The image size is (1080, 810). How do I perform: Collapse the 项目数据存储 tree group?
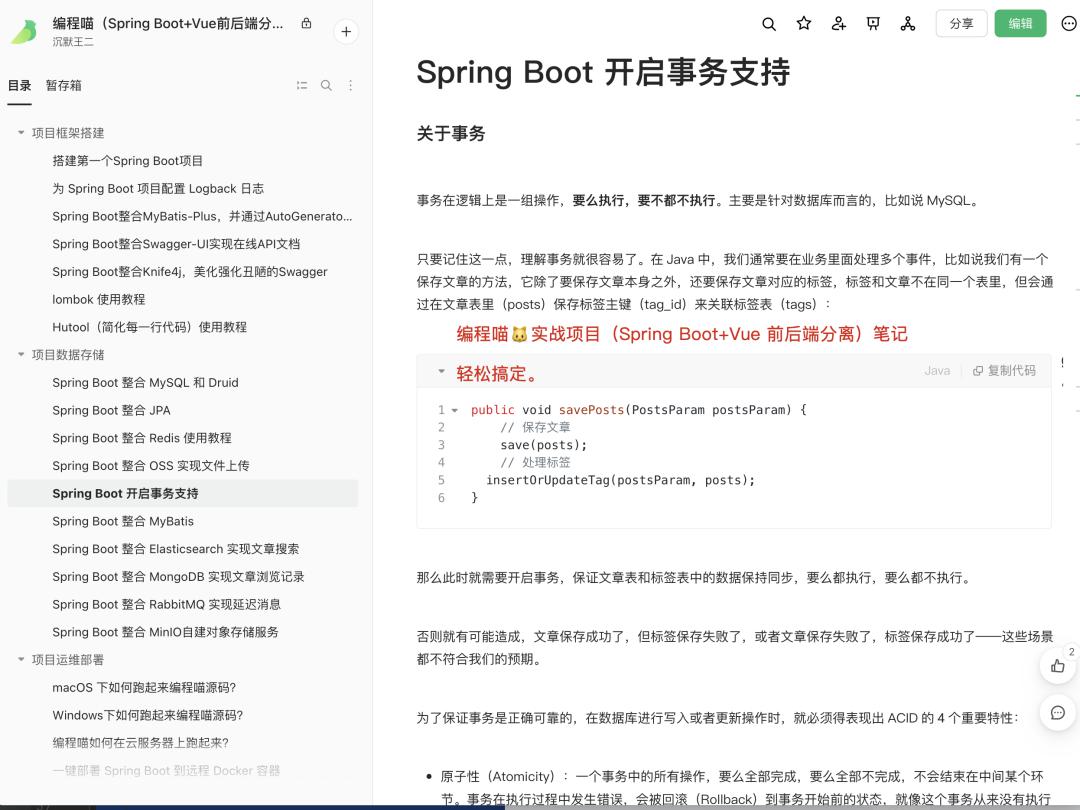tap(21, 355)
